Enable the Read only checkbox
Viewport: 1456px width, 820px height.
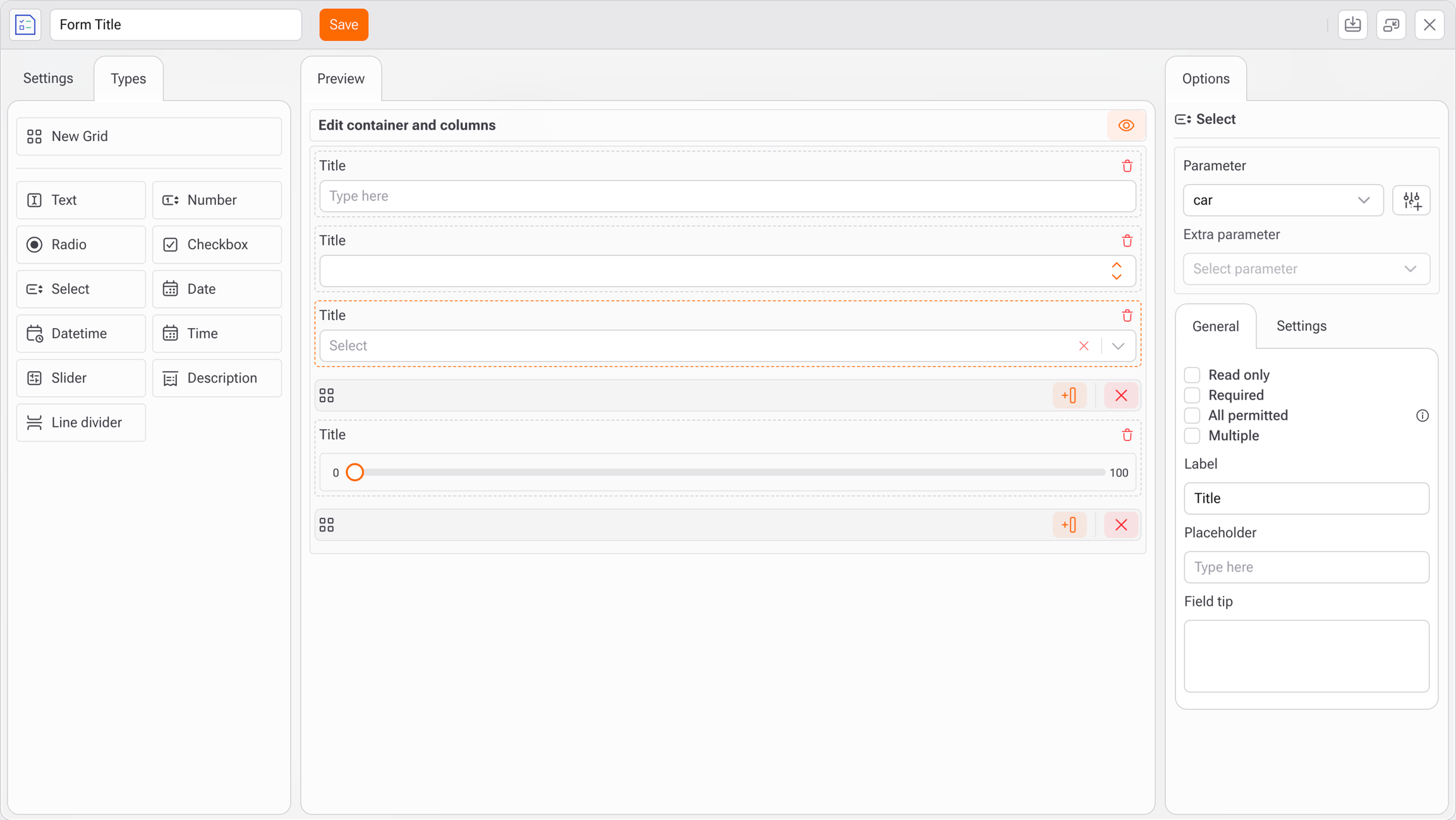pyautogui.click(x=1192, y=375)
